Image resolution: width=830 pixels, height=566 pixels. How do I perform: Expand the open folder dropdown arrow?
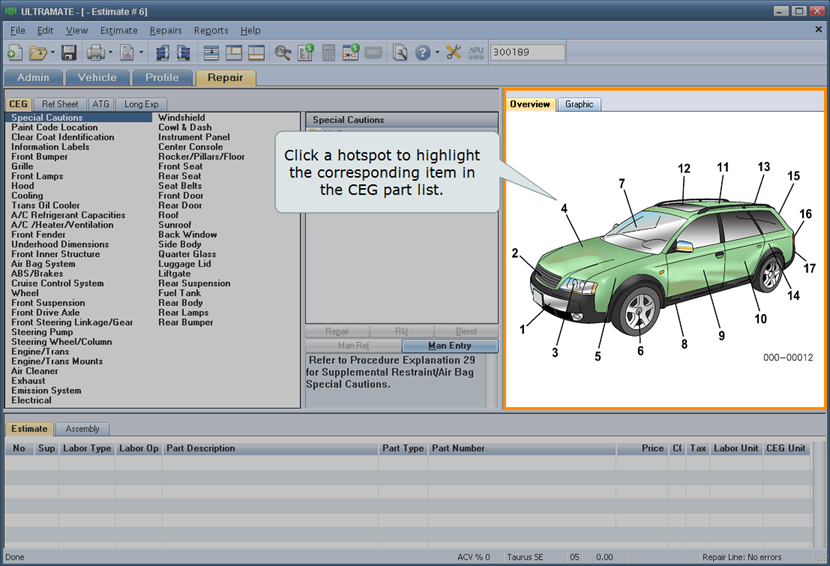click(53, 53)
